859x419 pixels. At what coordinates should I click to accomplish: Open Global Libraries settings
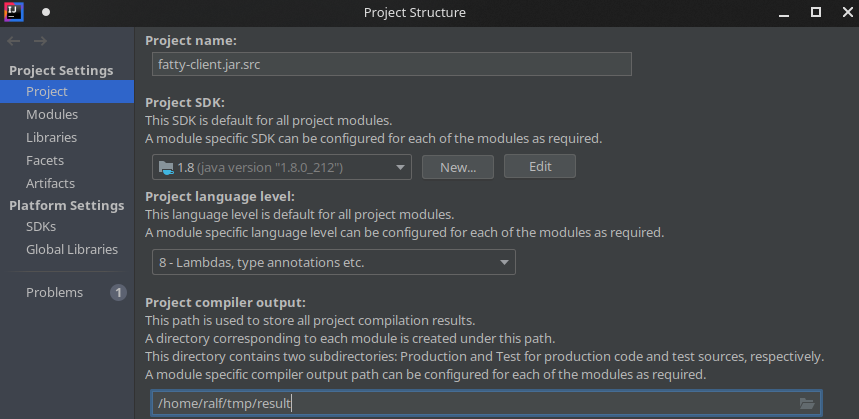coord(72,249)
